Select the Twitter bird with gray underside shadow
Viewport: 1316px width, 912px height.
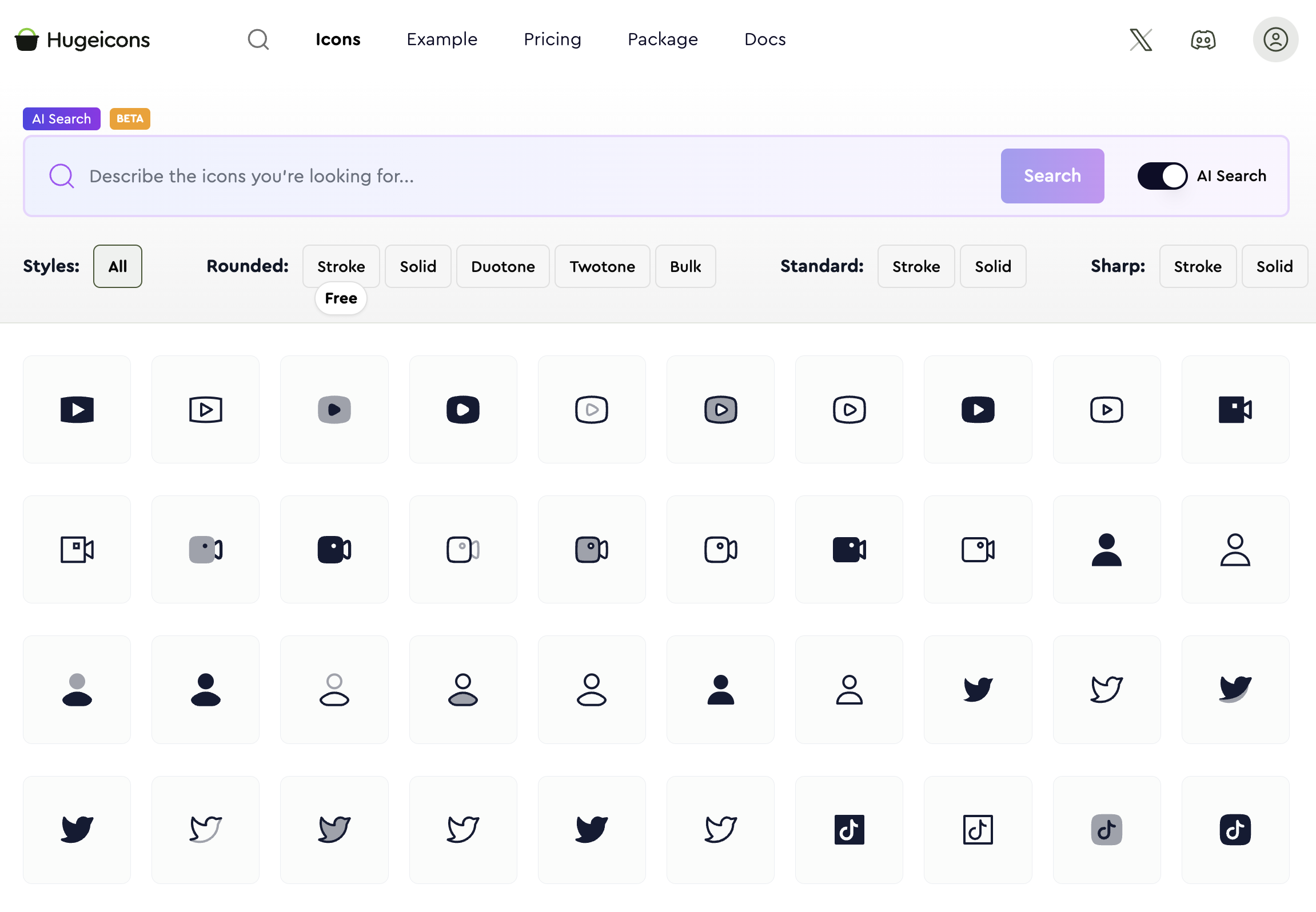1235,690
